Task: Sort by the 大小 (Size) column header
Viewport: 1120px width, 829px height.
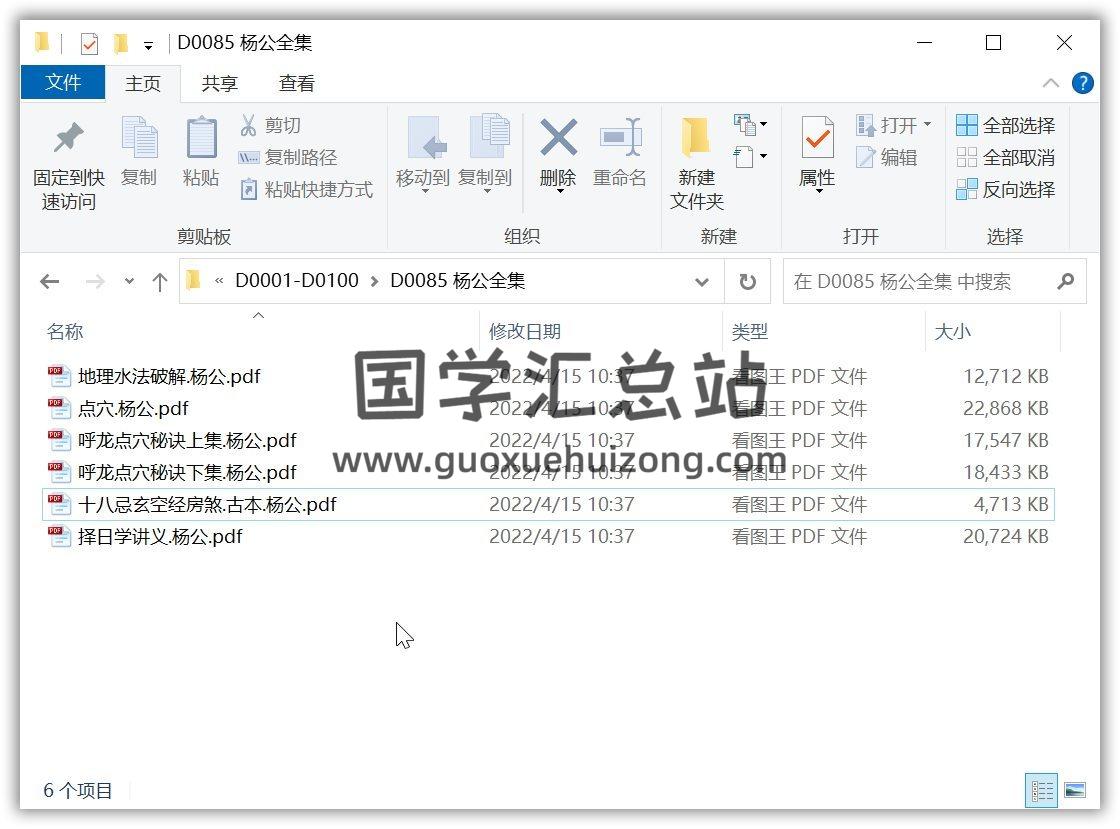Action: (952, 332)
